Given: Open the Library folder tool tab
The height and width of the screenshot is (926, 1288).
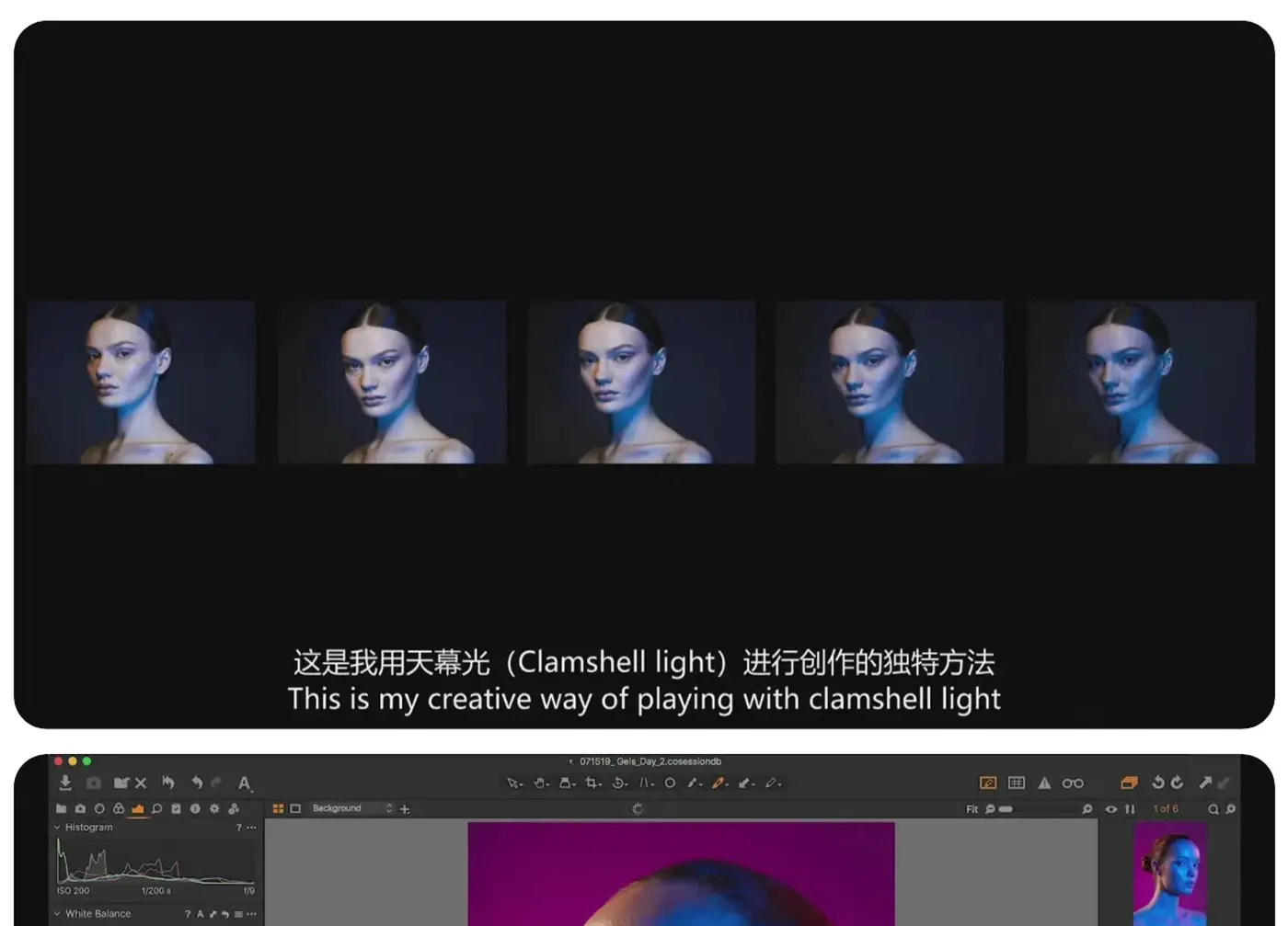Looking at the screenshot, I should pyautogui.click(x=61, y=809).
